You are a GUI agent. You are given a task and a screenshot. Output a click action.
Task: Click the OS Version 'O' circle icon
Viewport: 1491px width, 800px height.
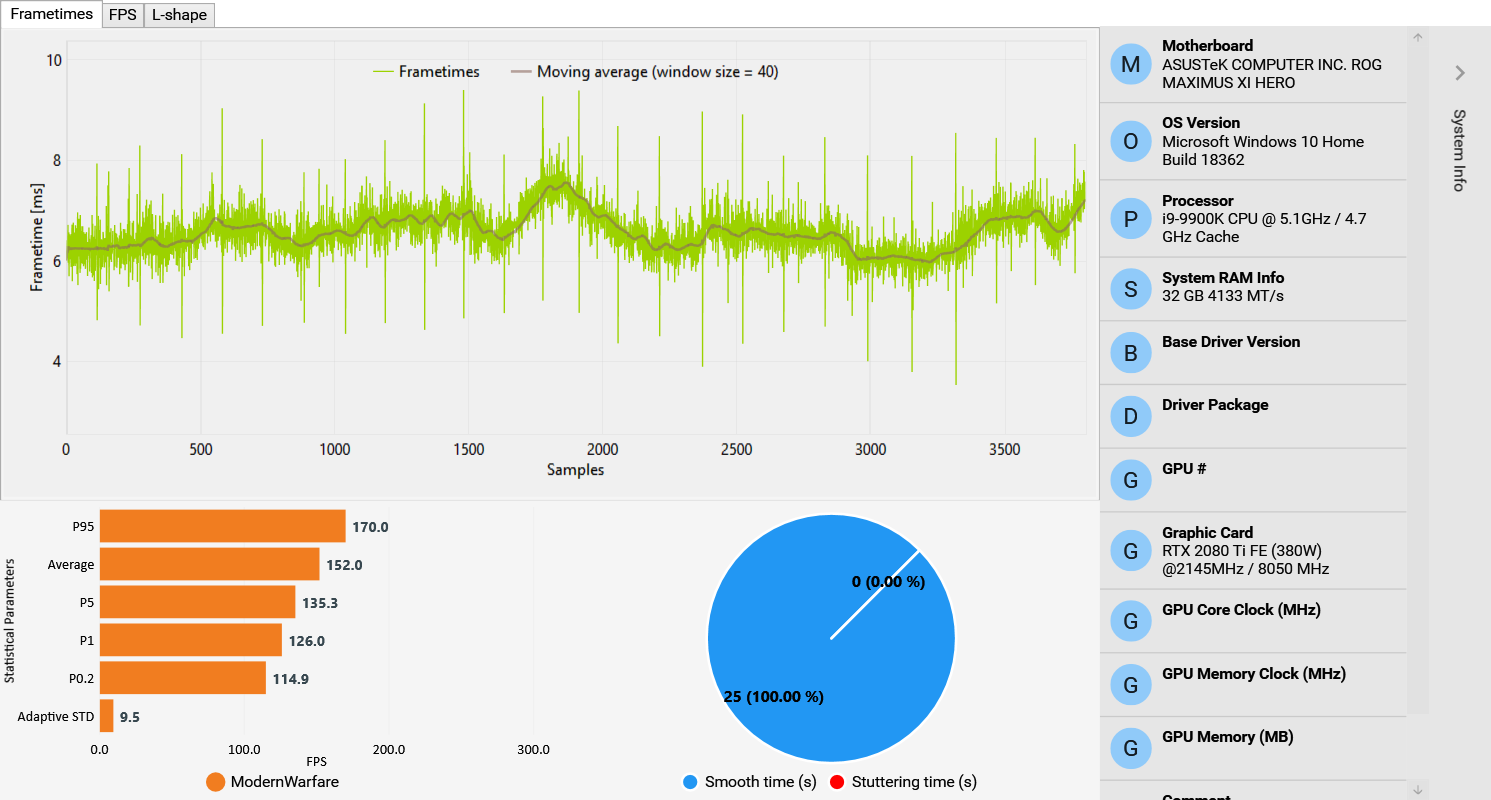click(1131, 141)
